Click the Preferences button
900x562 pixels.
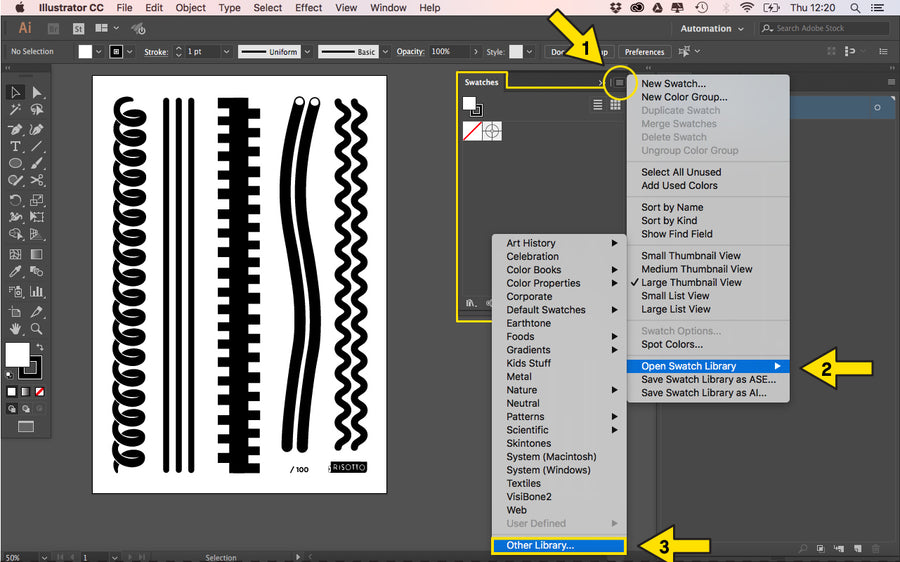(644, 52)
